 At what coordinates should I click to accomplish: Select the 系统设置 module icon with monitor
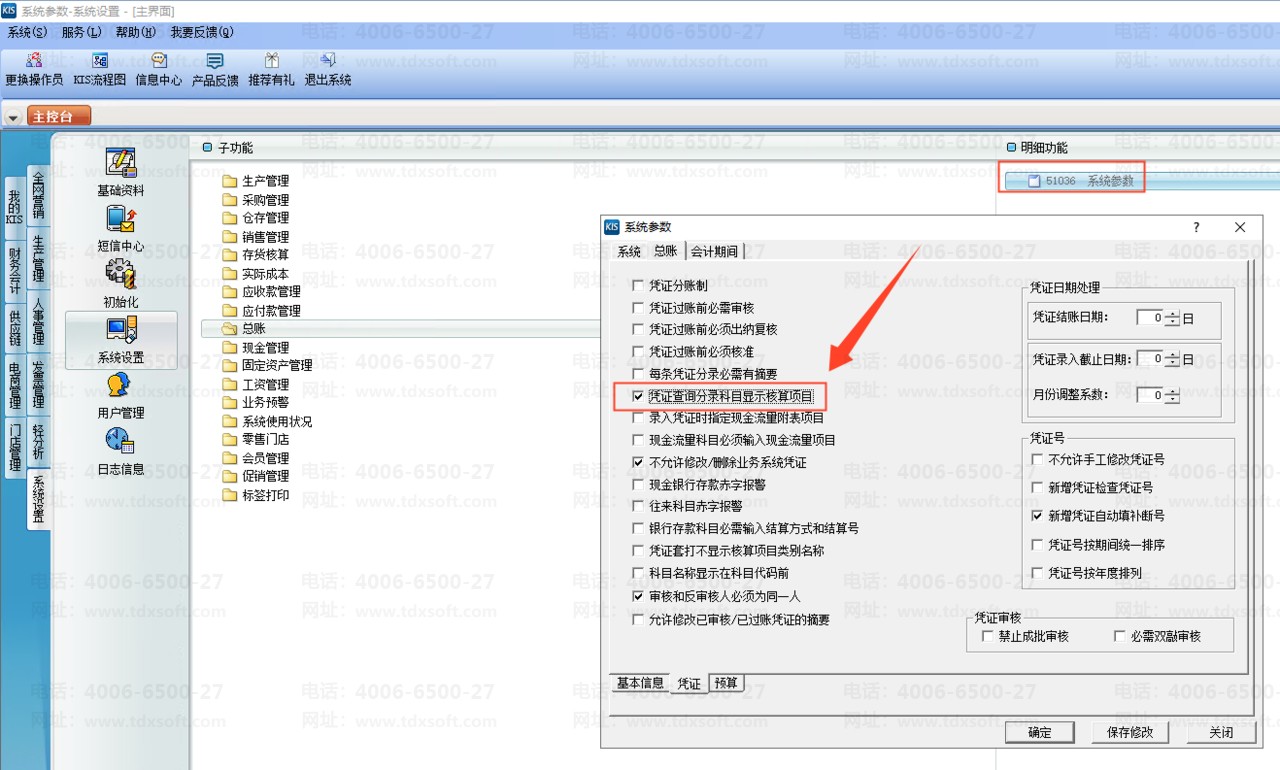tap(121, 330)
